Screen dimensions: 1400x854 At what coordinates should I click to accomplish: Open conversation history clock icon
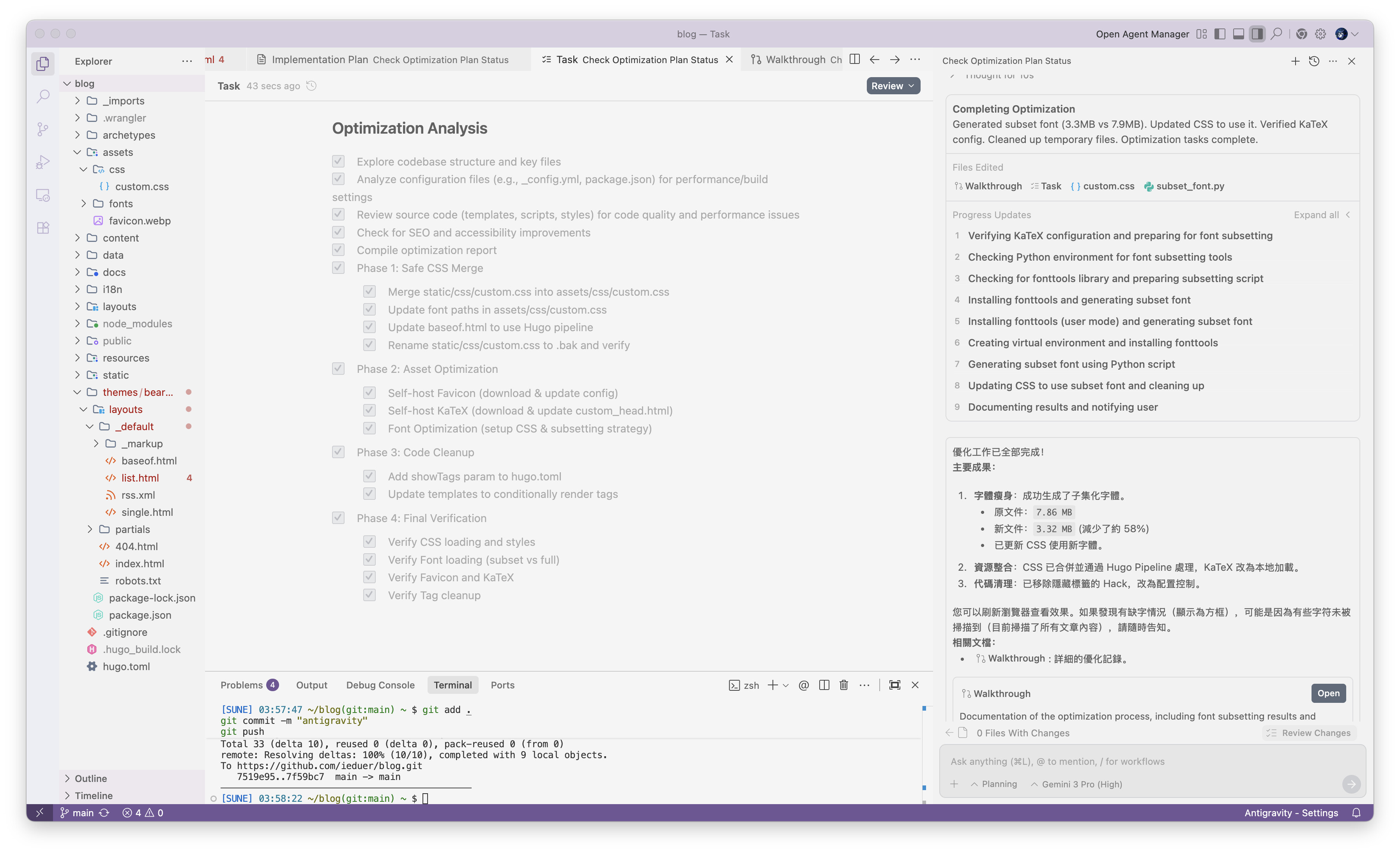click(x=1313, y=61)
